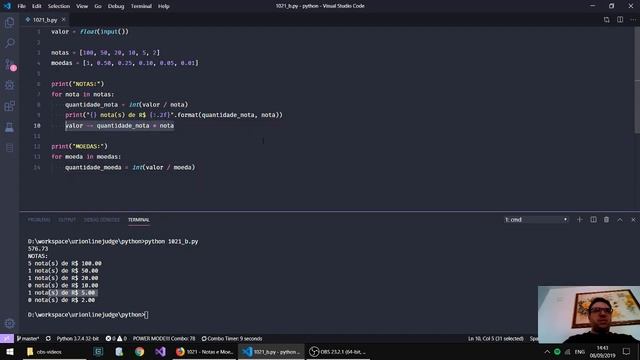The width and height of the screenshot is (640, 360).
Task: Open Manage gear in activity bar
Action: pos(9,323)
